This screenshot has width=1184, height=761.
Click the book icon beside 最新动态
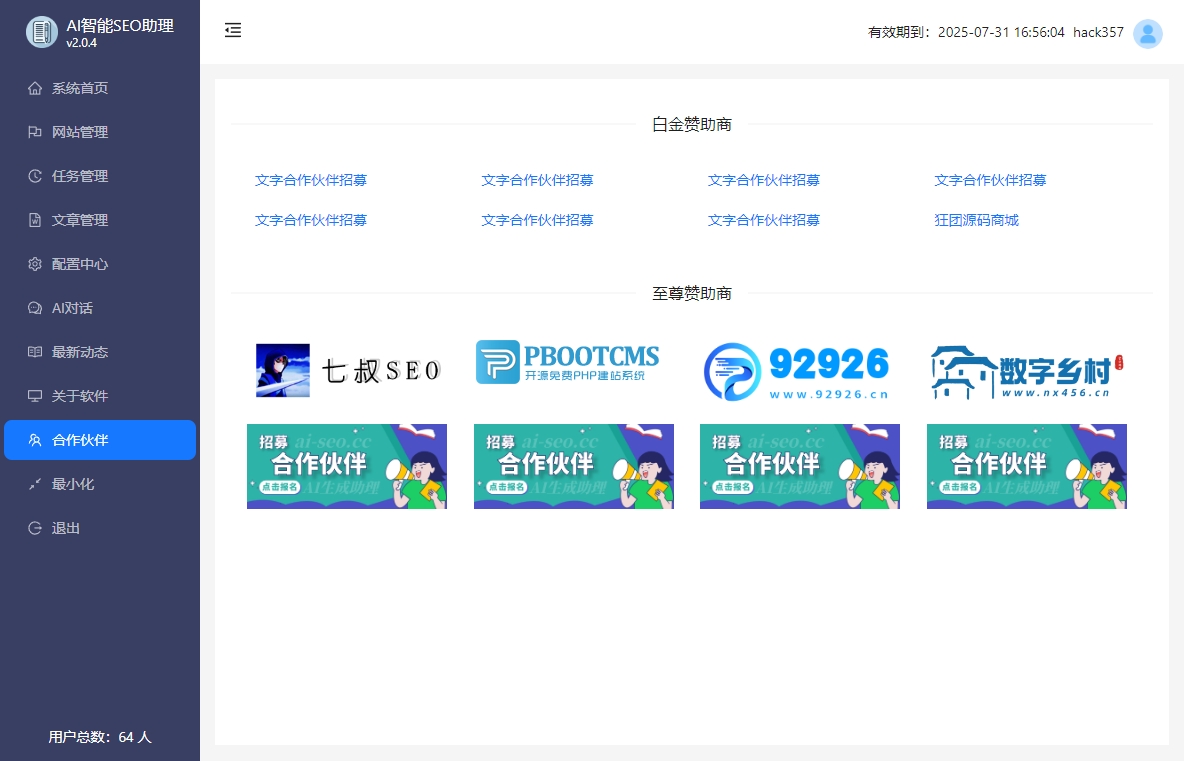35,352
